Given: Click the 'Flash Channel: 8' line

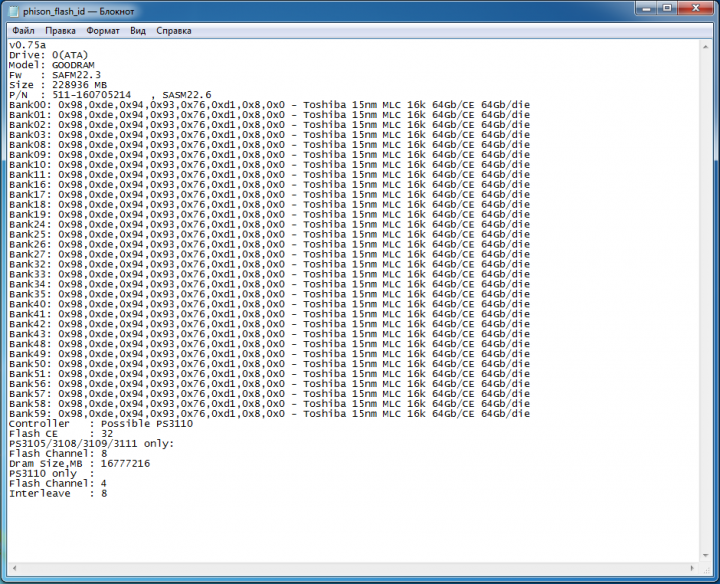Looking at the screenshot, I should [x=58, y=454].
